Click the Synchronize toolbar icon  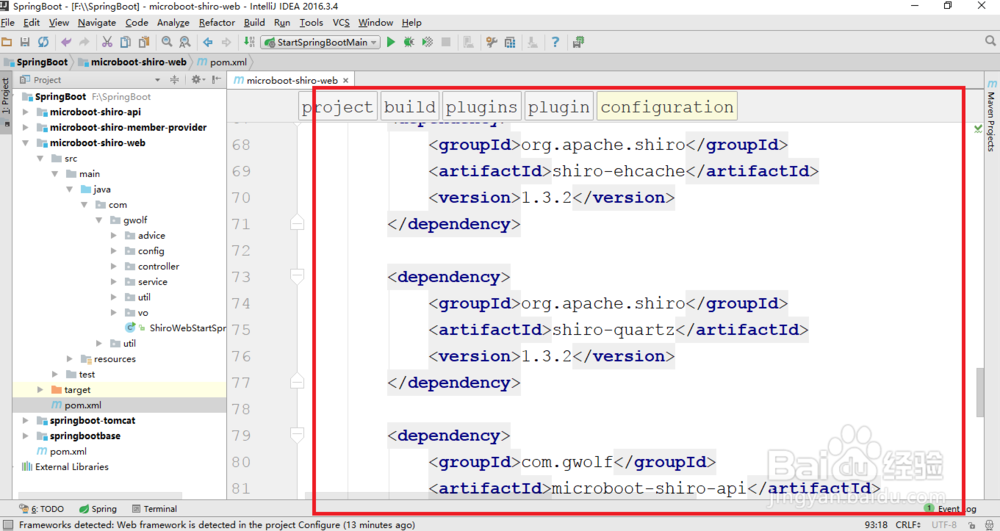[x=43, y=42]
